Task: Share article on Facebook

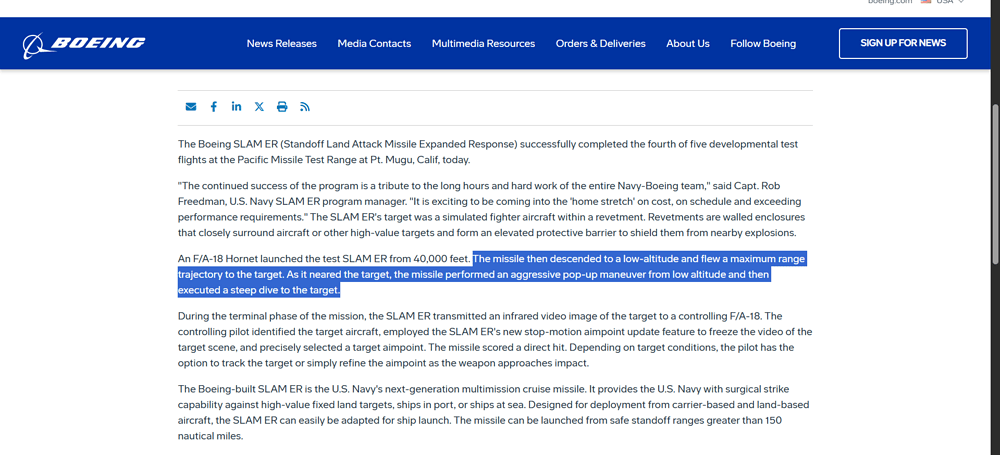Action: pyautogui.click(x=213, y=107)
